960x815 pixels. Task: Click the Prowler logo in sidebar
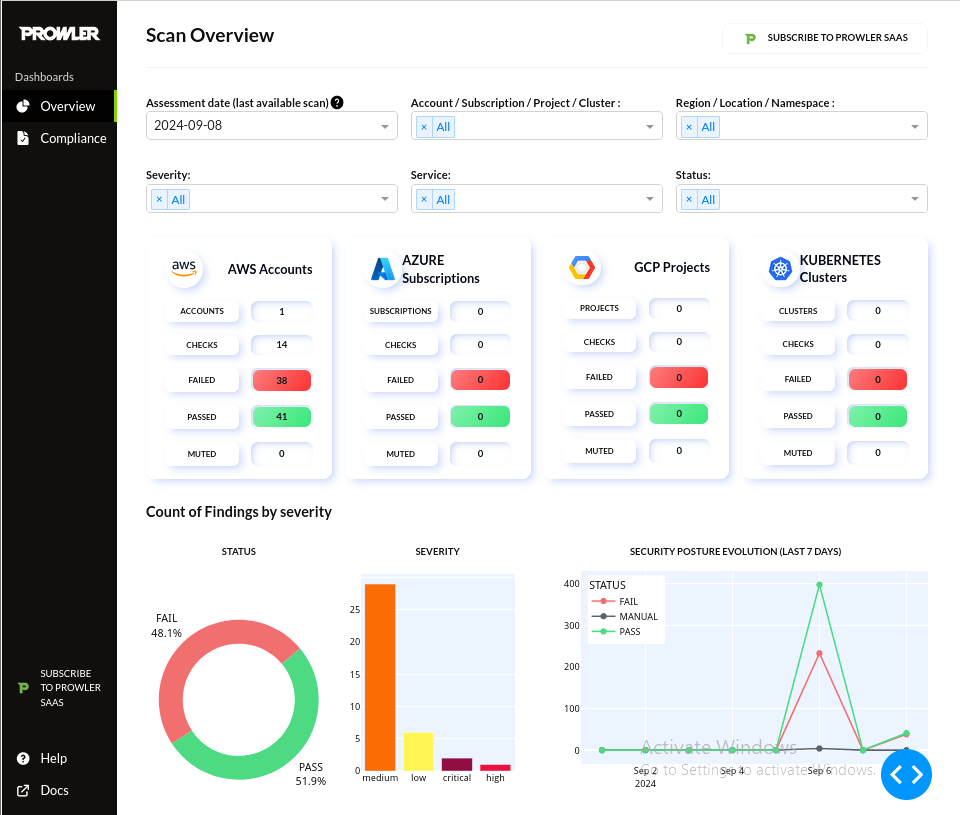point(59,34)
